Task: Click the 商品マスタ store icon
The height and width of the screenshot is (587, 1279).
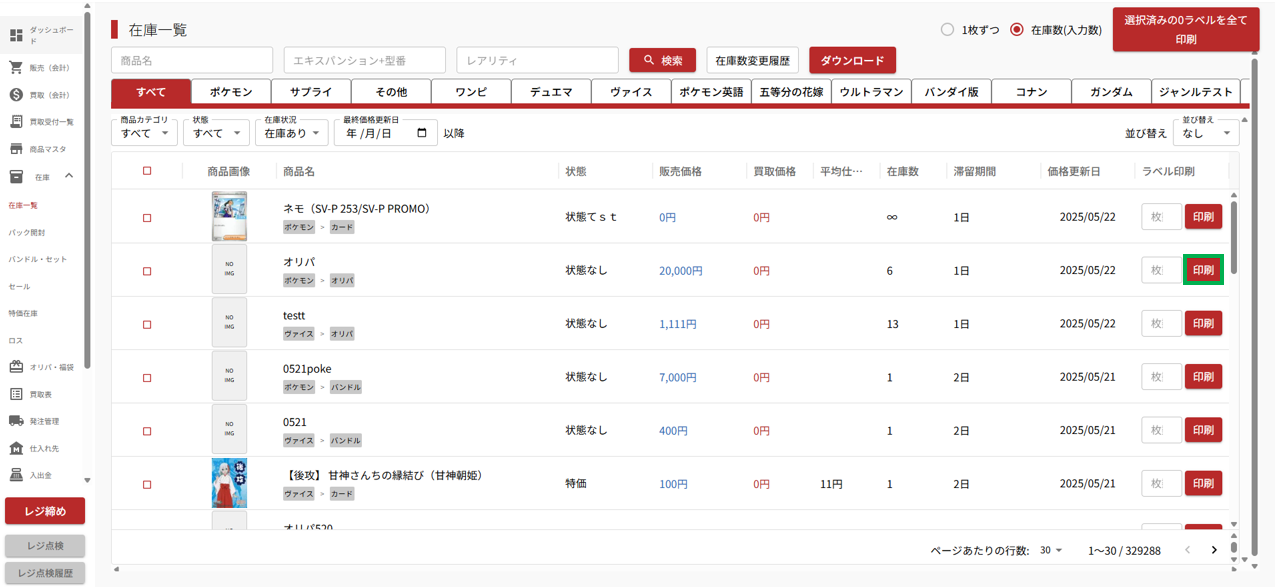Action: 16,149
